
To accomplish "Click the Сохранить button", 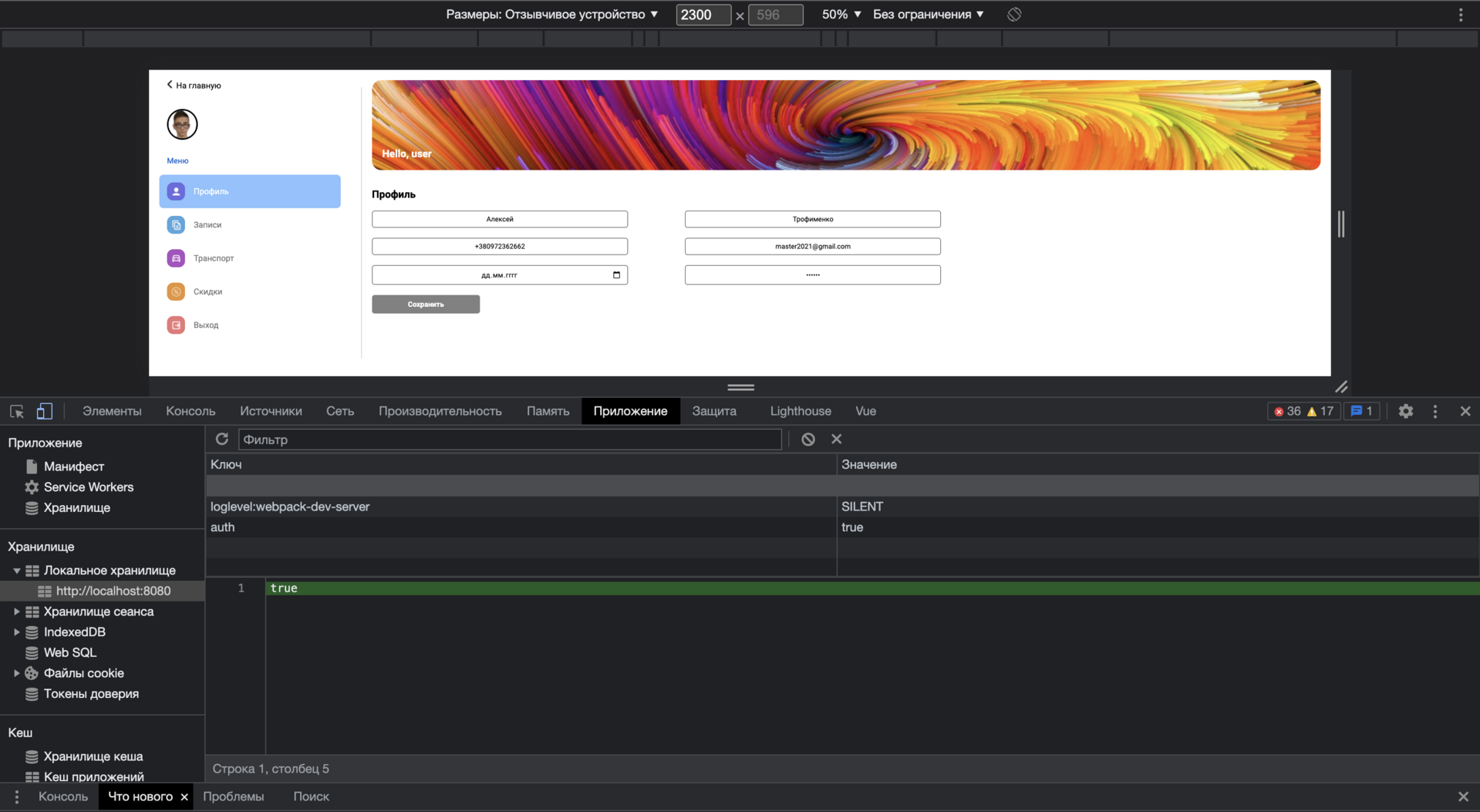I will tap(426, 305).
